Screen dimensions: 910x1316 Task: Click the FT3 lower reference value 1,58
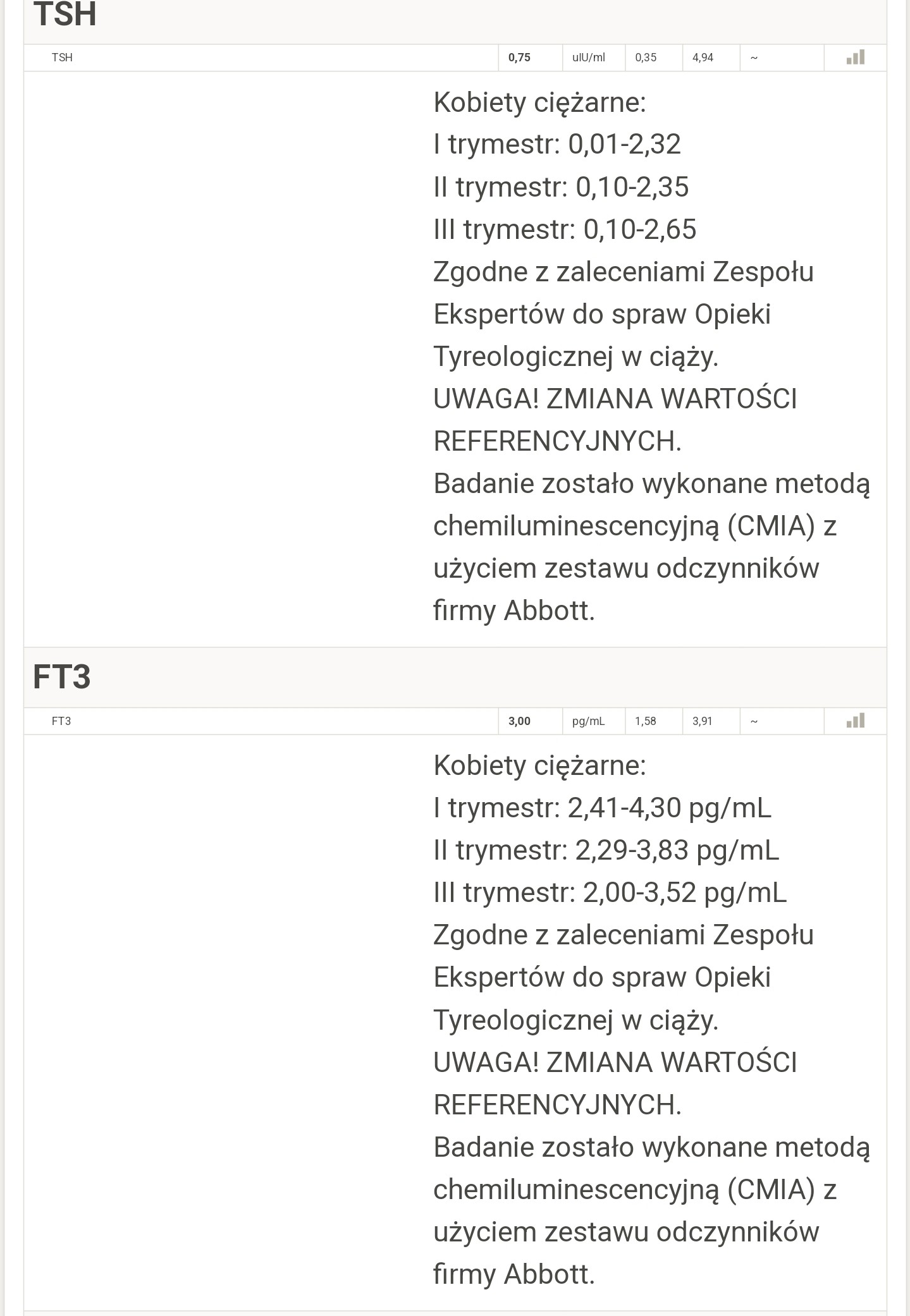click(646, 721)
